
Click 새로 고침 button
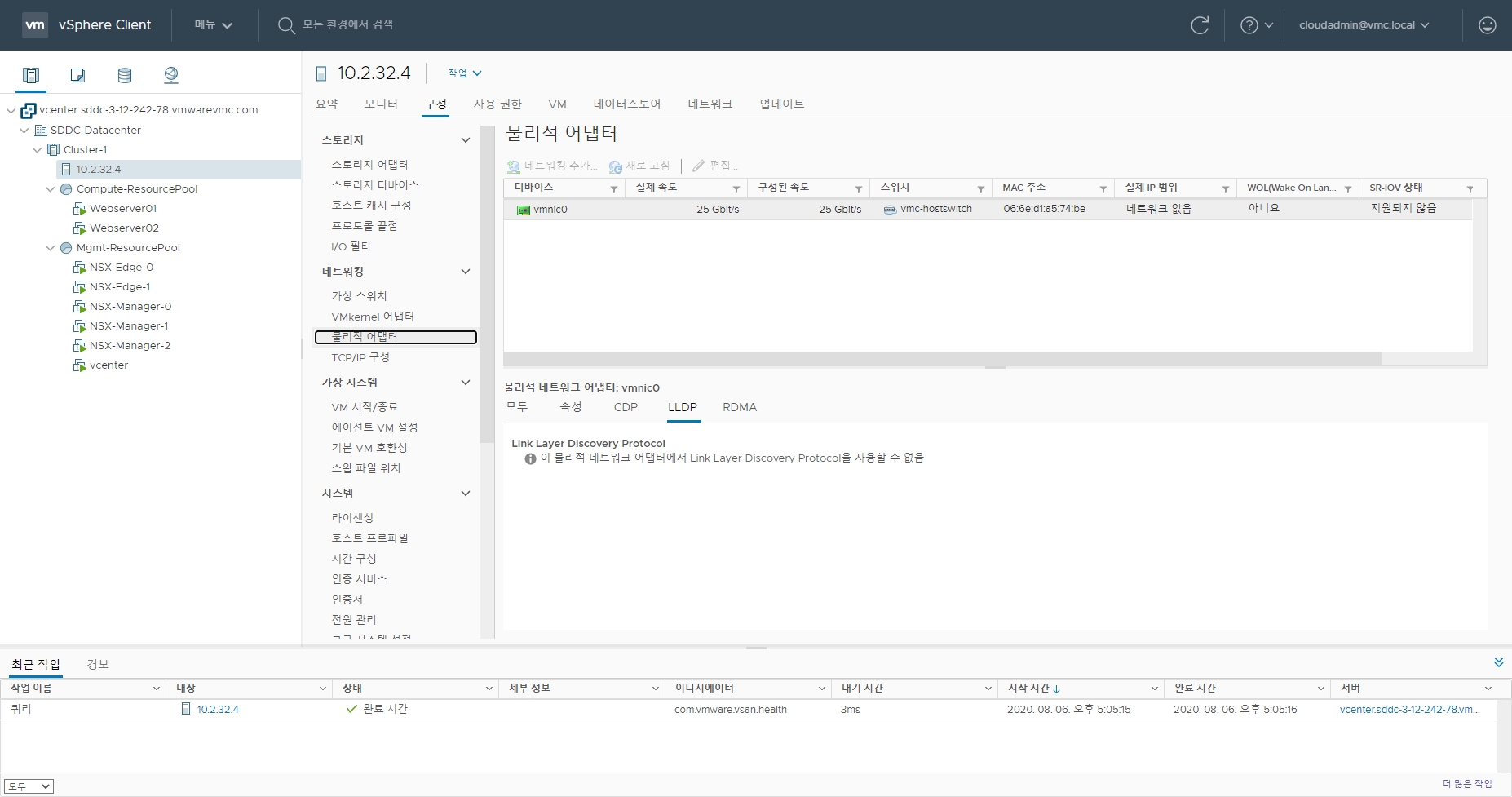(x=639, y=166)
